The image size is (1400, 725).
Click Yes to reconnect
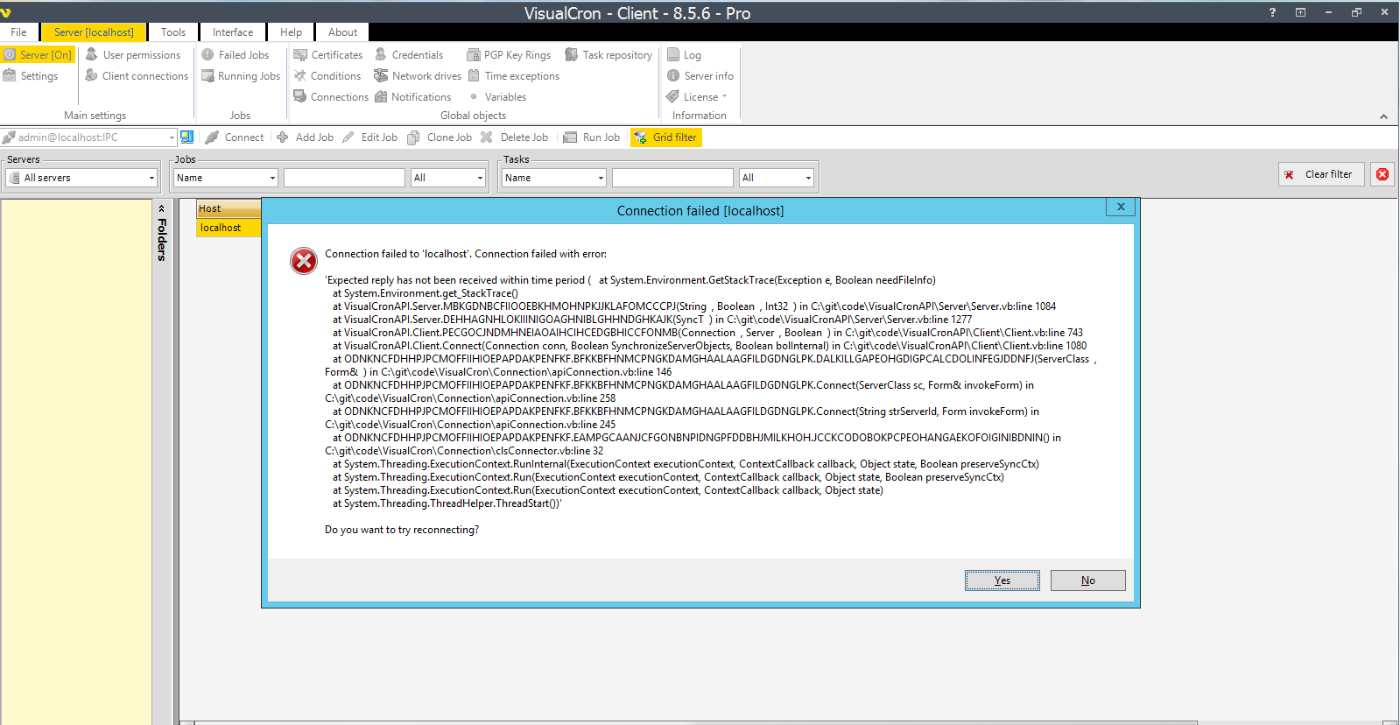tap(1002, 580)
